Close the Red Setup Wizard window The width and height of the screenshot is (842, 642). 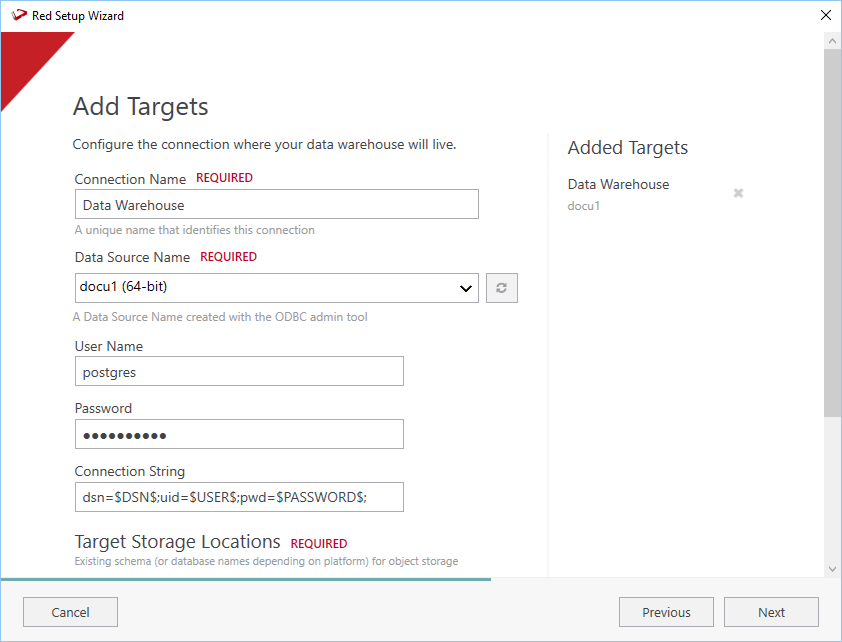click(x=825, y=15)
